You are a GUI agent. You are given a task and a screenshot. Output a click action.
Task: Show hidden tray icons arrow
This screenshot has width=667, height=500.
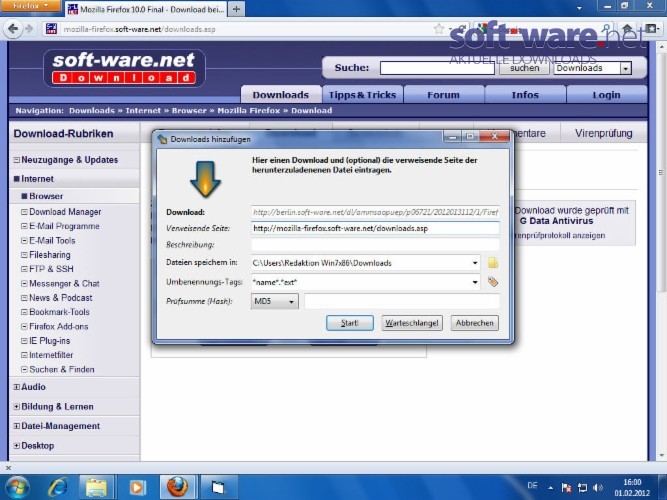click(x=551, y=488)
